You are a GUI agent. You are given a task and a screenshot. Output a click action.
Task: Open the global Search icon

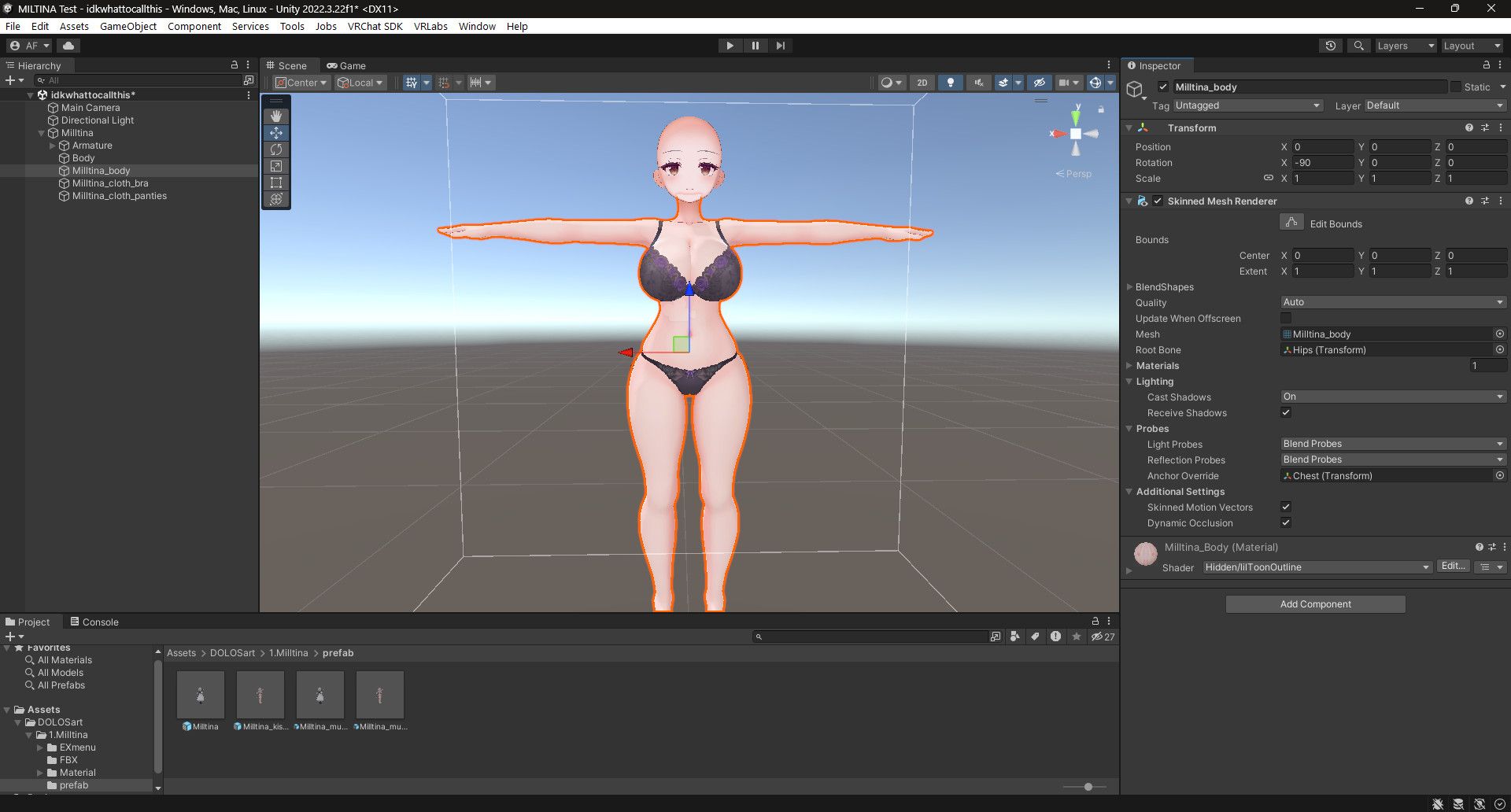(1358, 46)
